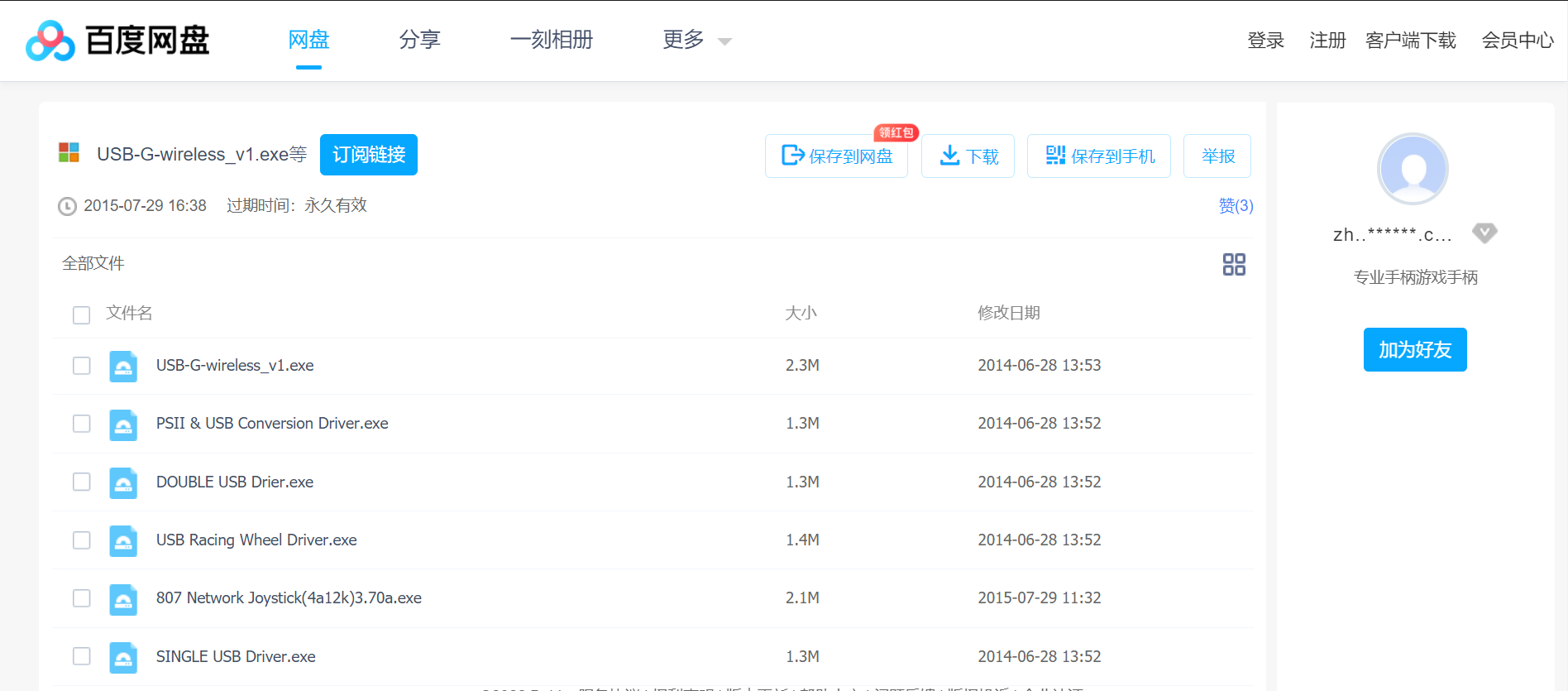Open the 客户端下载 link
1568x691 pixels.
1411,40
